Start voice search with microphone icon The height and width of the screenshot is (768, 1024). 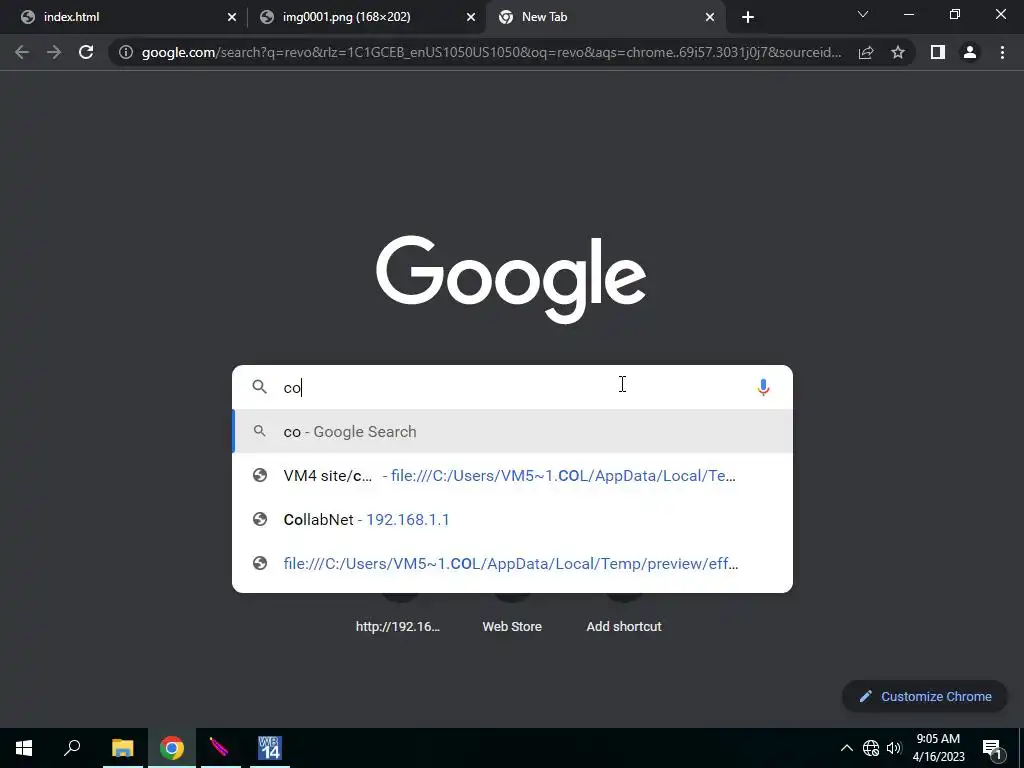(763, 387)
